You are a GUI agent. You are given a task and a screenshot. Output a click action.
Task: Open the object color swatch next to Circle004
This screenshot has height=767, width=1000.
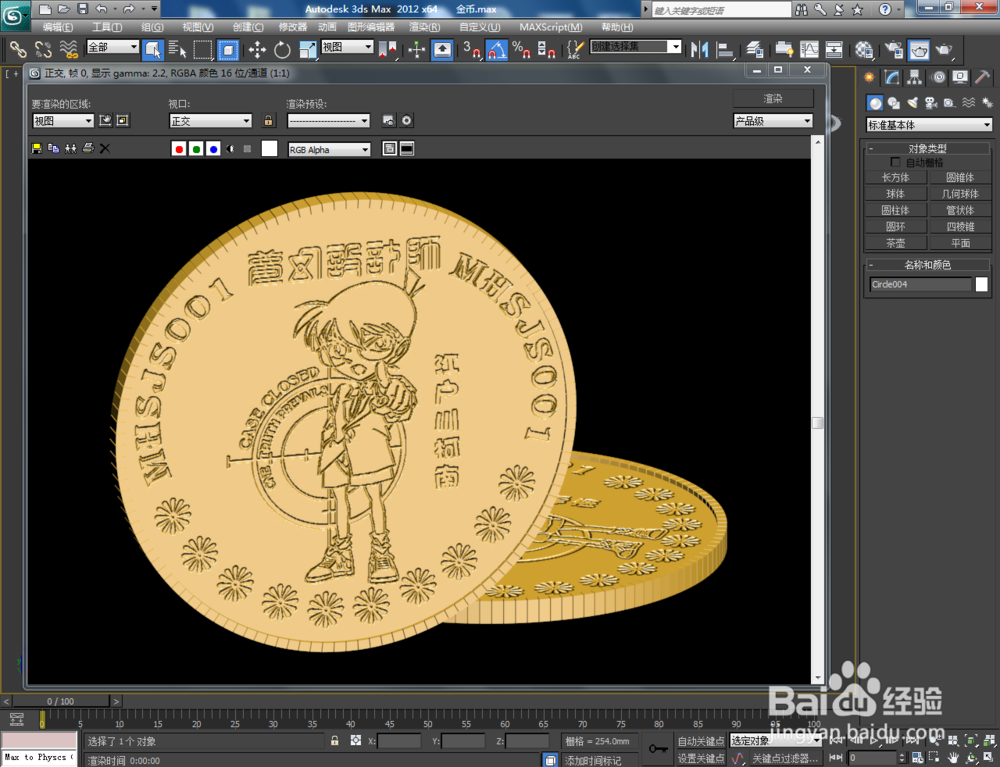(983, 284)
